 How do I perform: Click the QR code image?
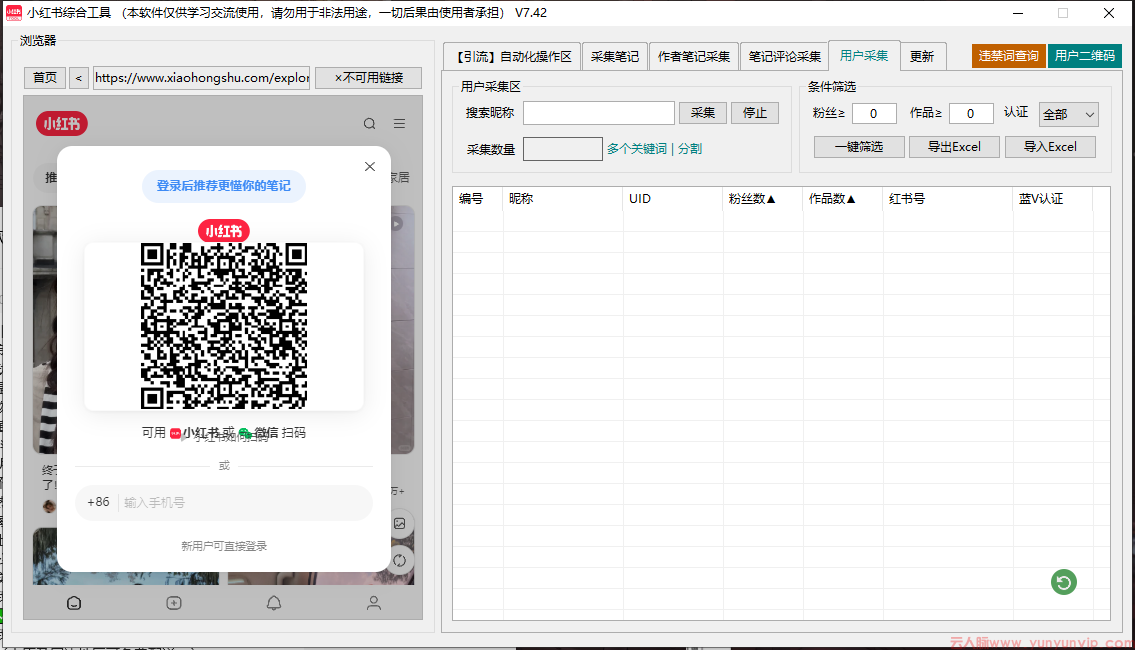224,326
